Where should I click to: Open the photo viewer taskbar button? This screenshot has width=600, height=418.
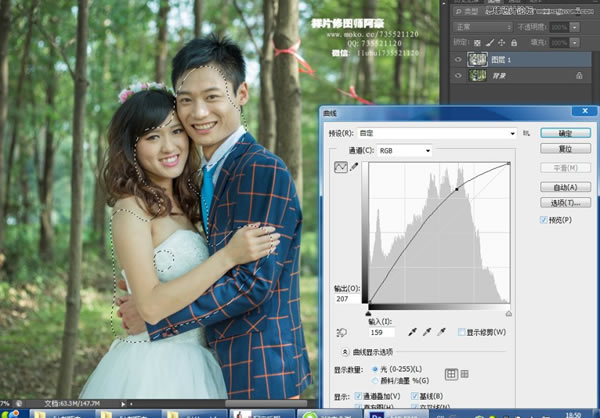click(x=262, y=414)
